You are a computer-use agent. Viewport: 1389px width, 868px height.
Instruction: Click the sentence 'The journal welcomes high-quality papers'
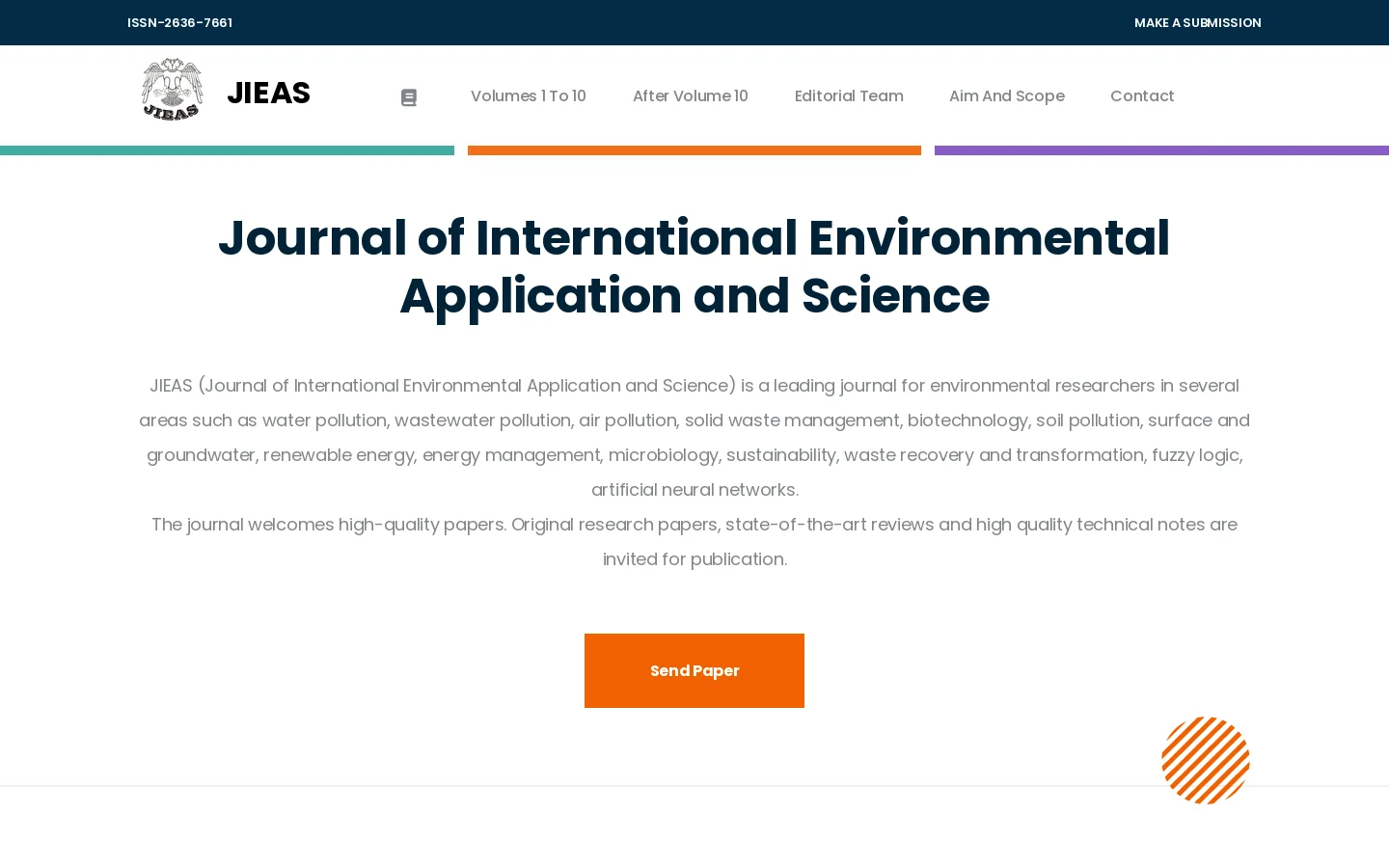(329, 525)
